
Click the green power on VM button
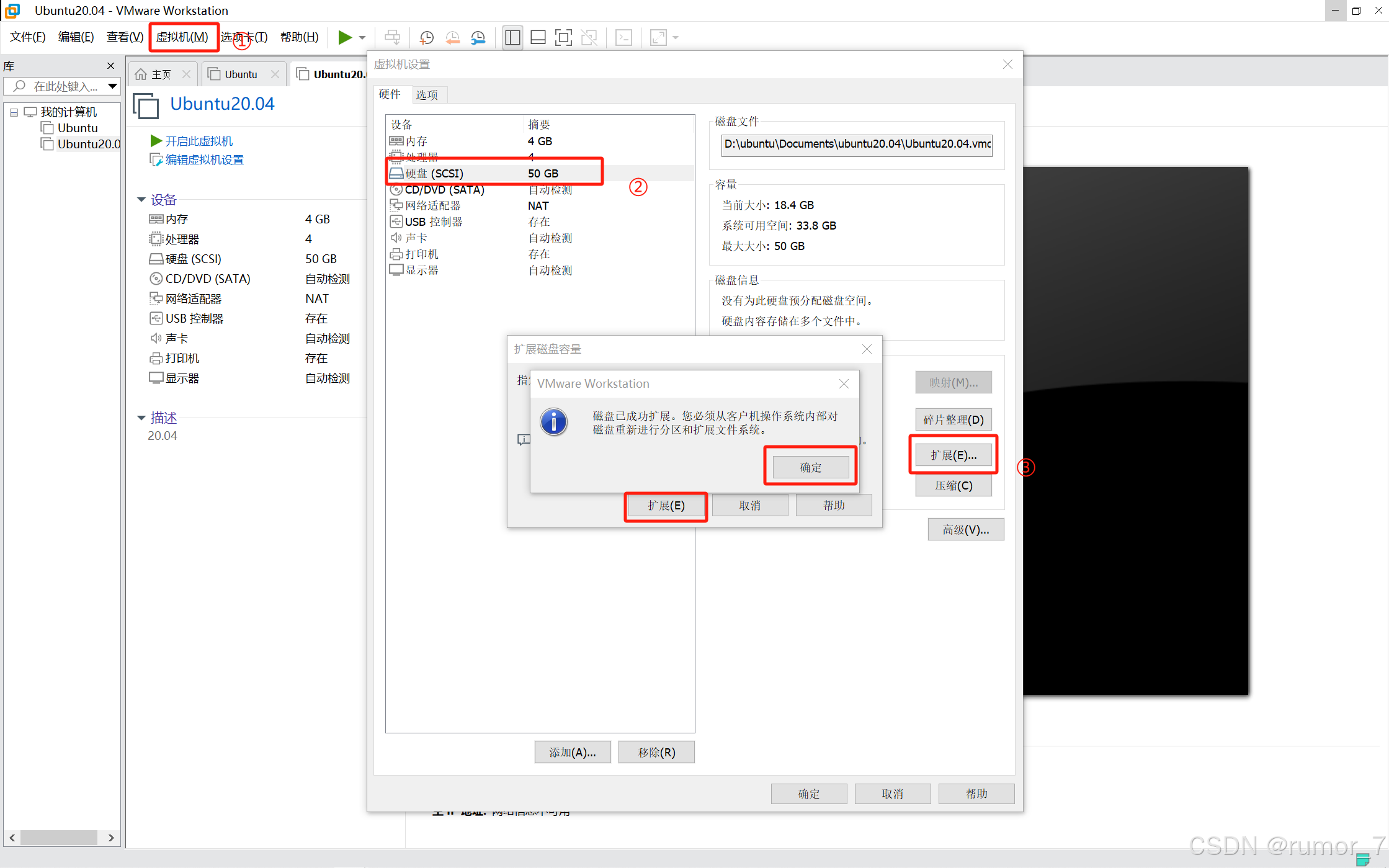pos(344,38)
